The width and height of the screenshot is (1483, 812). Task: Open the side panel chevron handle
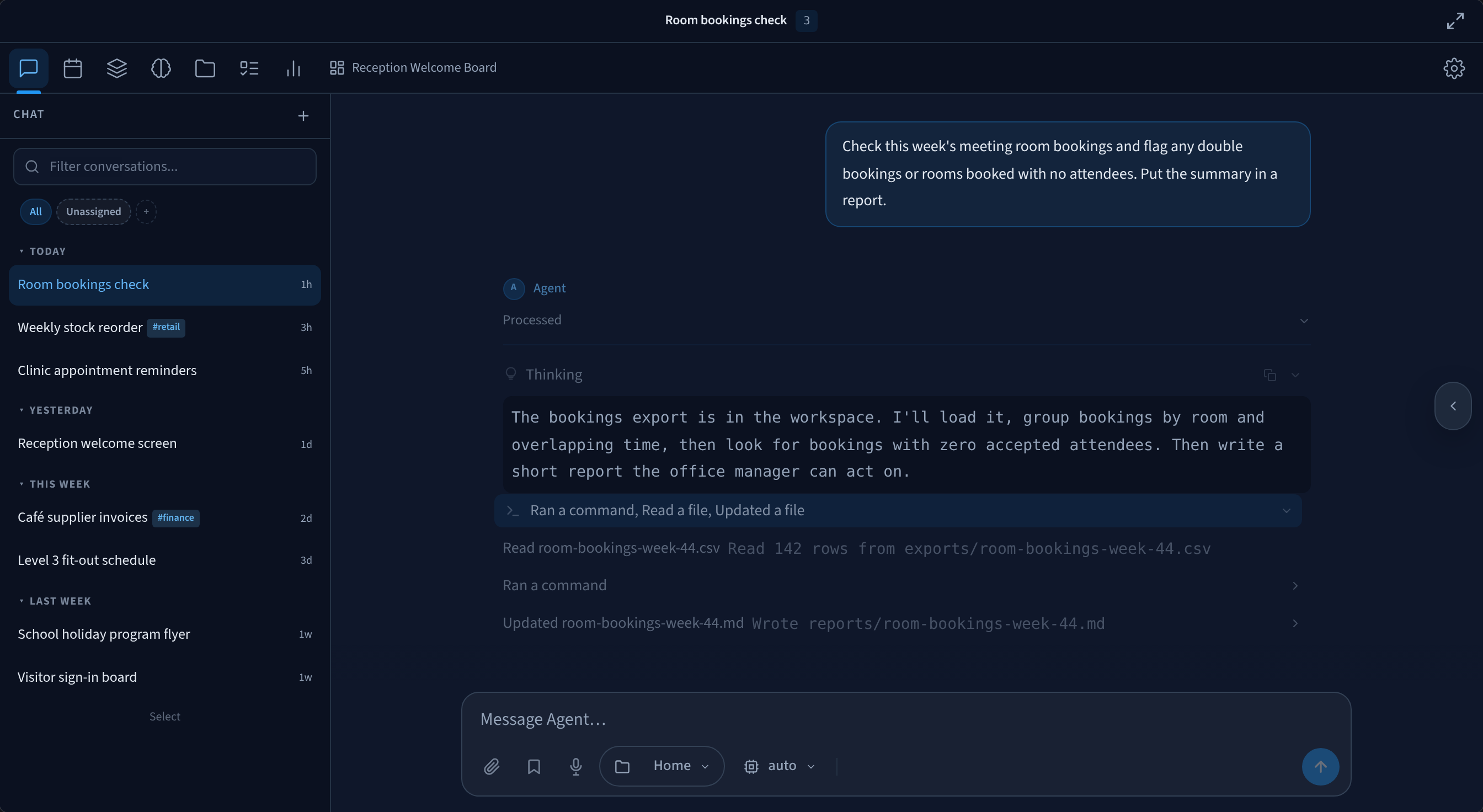pyautogui.click(x=1453, y=405)
